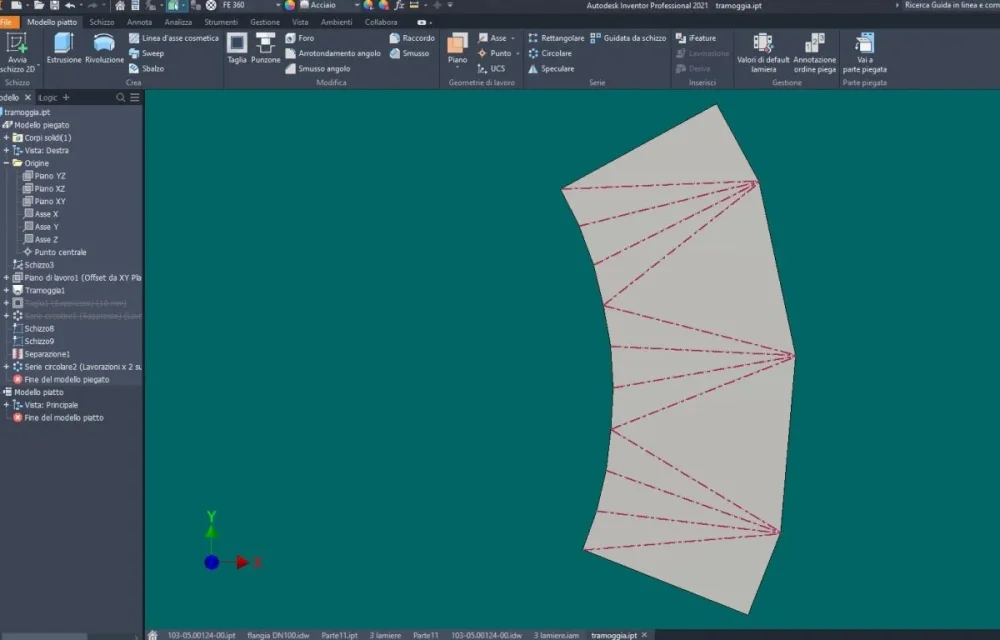
Task: Expand Piano di lavoro1 node
Action: pos(6,278)
